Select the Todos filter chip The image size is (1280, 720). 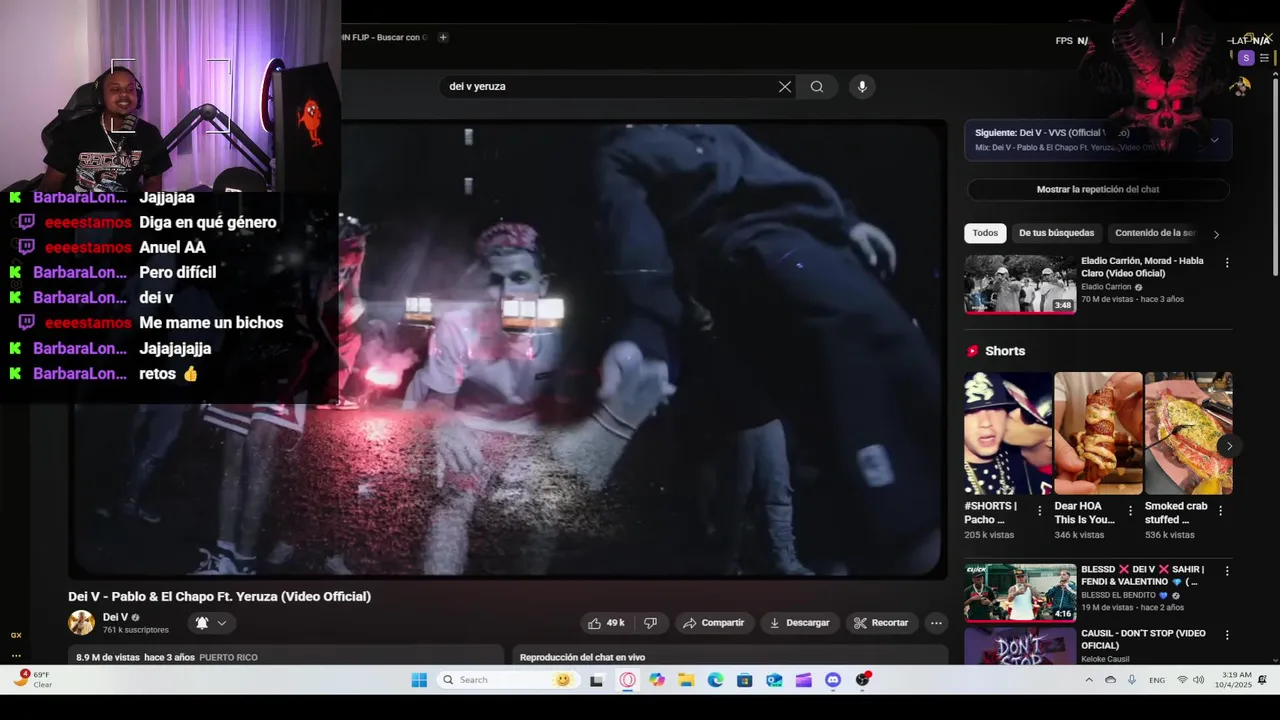[x=985, y=233]
